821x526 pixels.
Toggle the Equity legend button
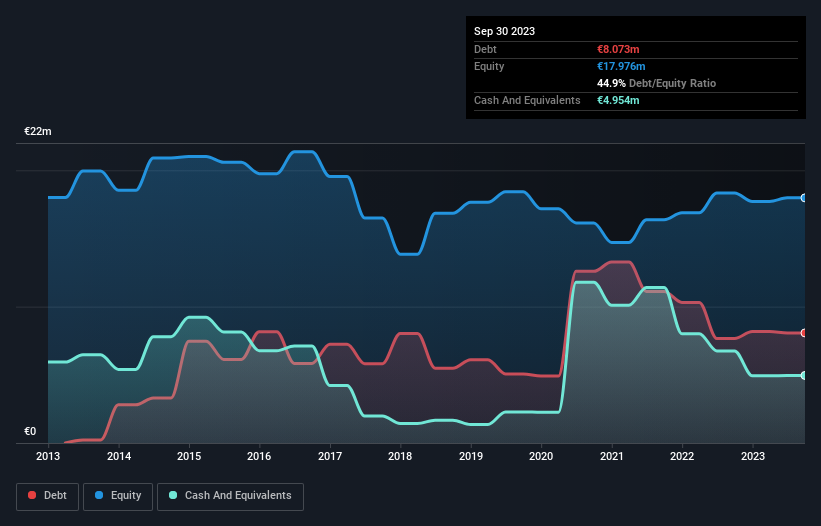118,496
